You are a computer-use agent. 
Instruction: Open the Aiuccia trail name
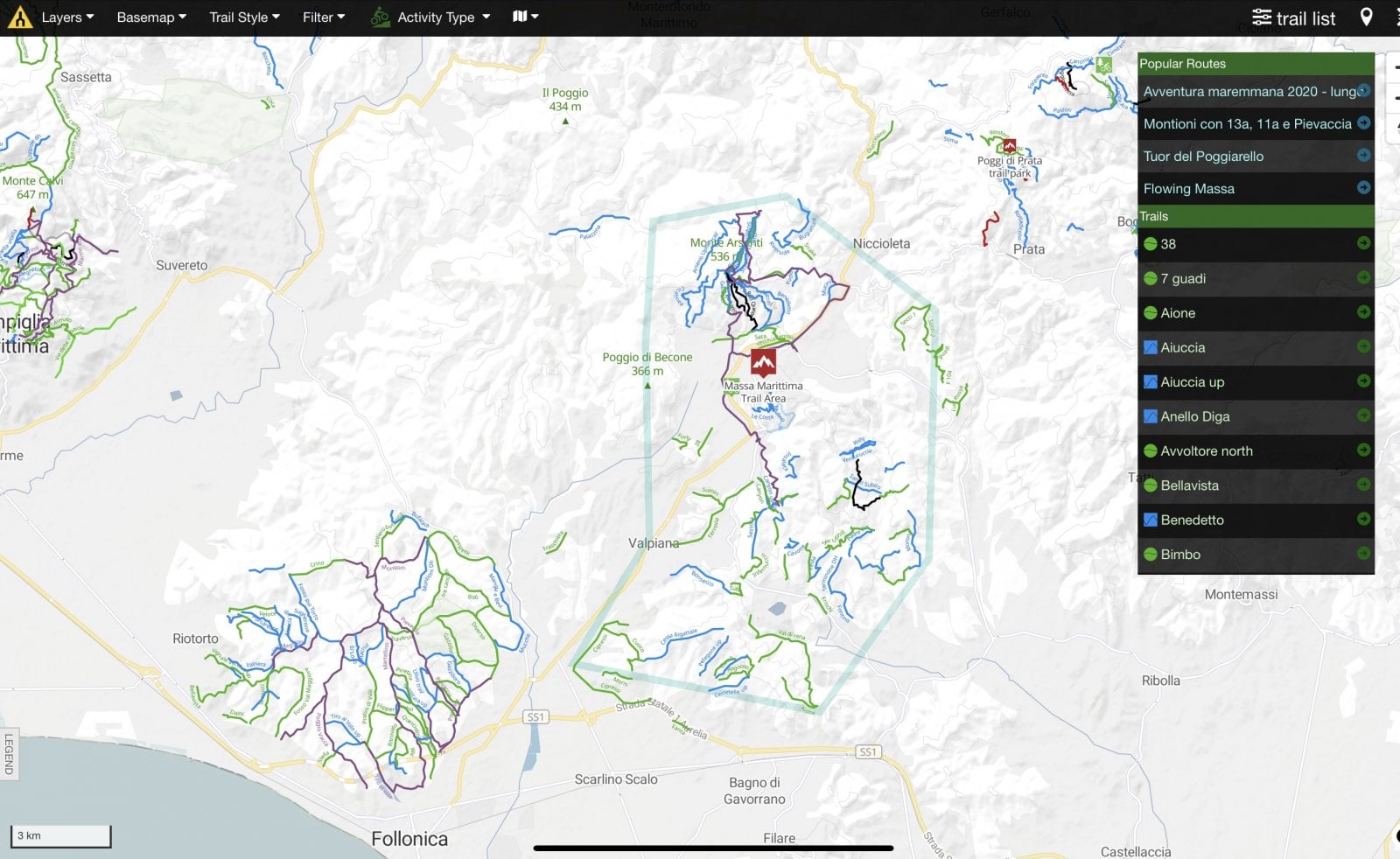click(x=1183, y=347)
